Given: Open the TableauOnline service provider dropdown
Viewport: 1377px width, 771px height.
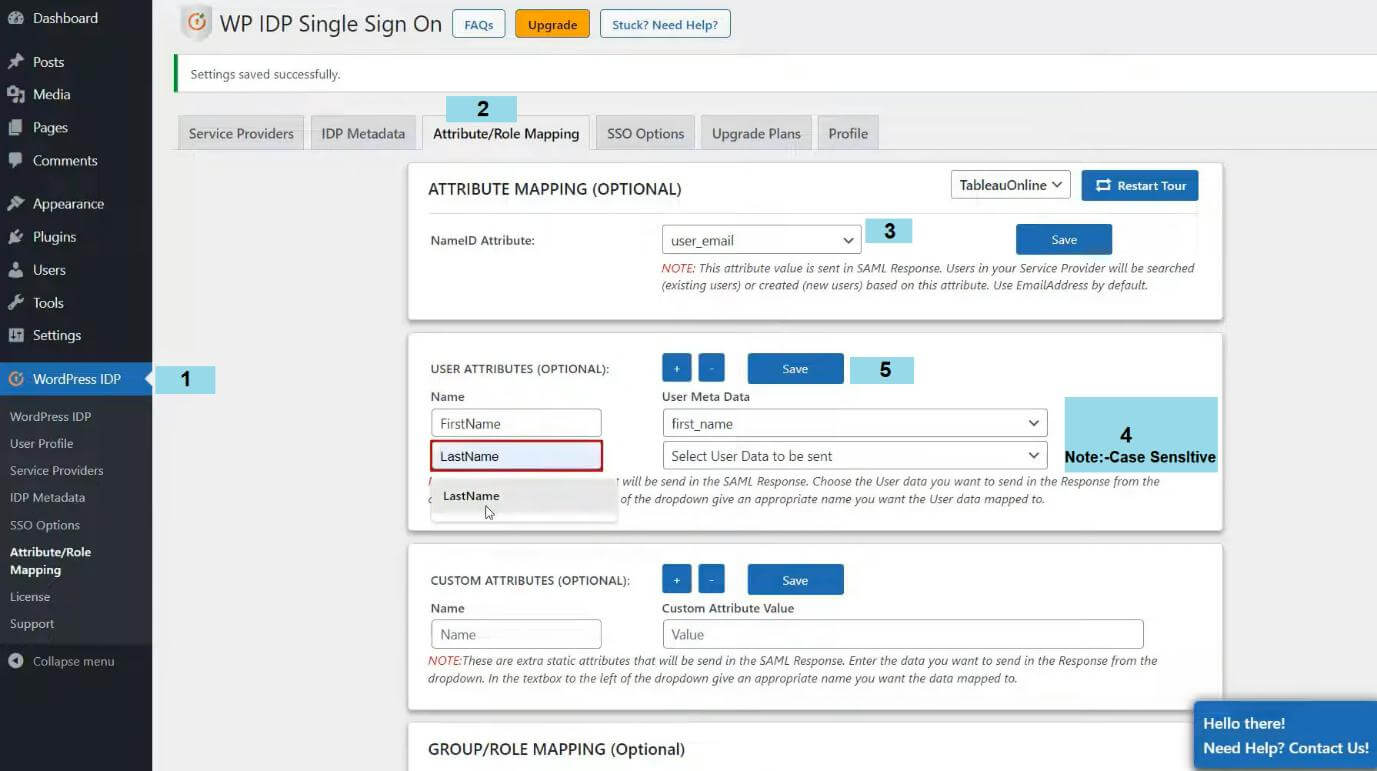Looking at the screenshot, I should pyautogui.click(x=1010, y=185).
